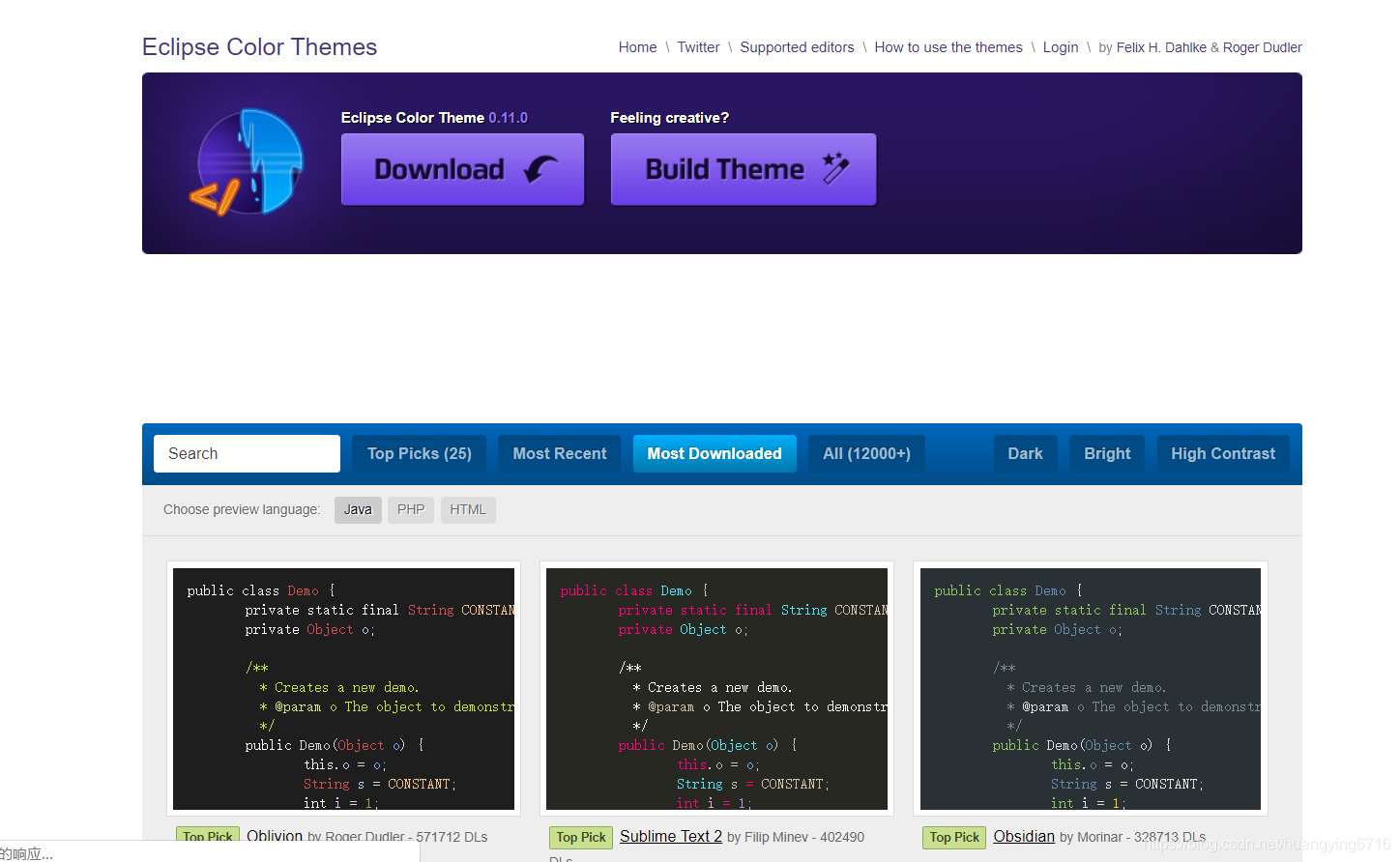Open the Sublime Text 2 theme link
The image size is (1400, 862).
tap(671, 836)
